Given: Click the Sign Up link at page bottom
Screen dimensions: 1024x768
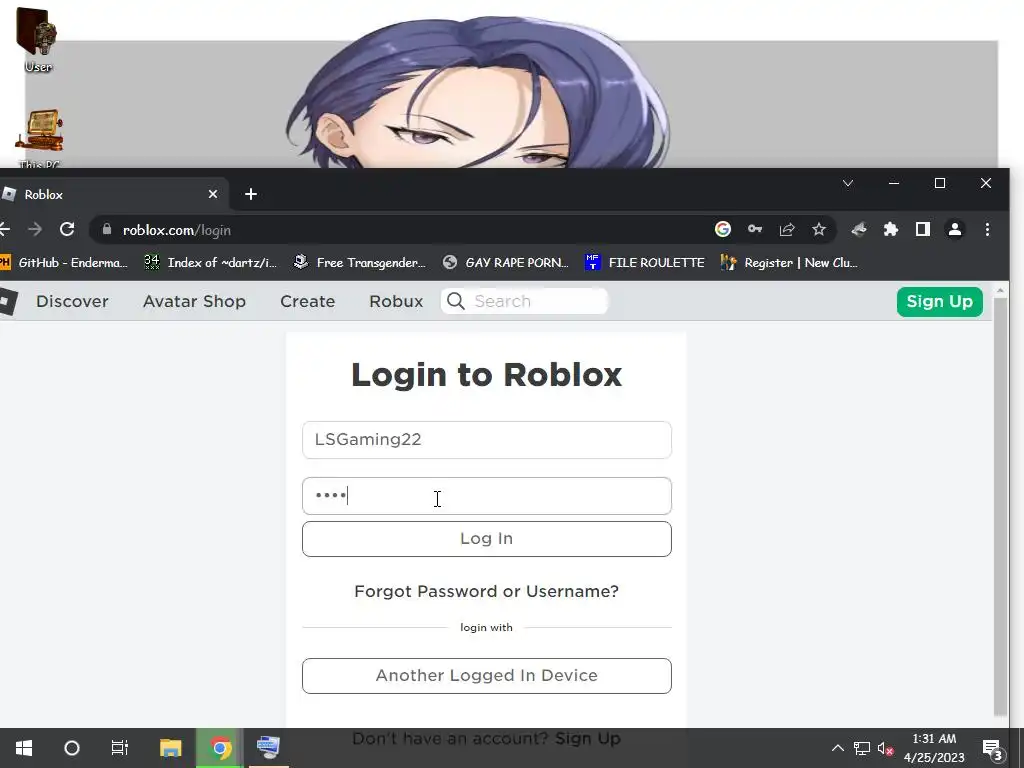Looking at the screenshot, I should pyautogui.click(x=588, y=739).
